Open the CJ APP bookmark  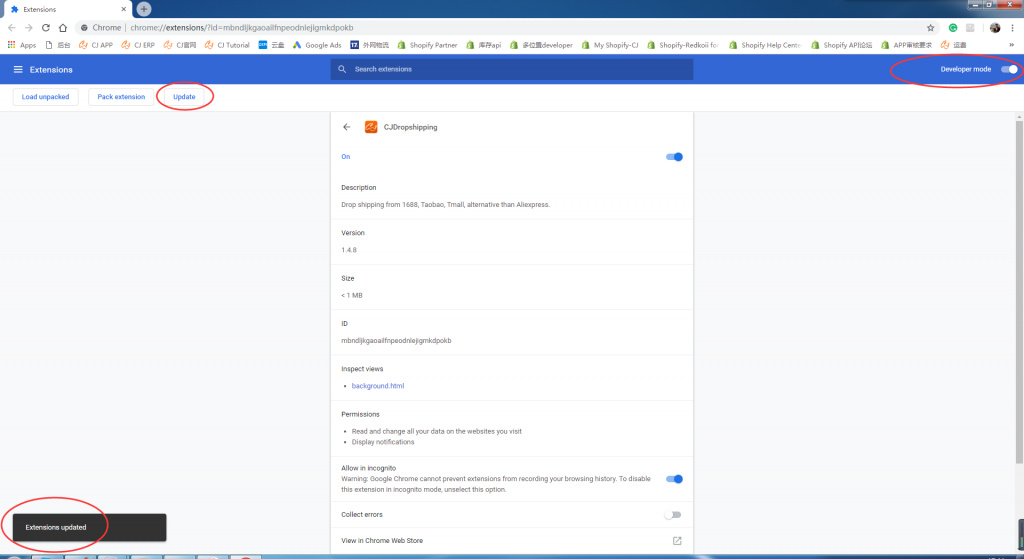[95, 45]
